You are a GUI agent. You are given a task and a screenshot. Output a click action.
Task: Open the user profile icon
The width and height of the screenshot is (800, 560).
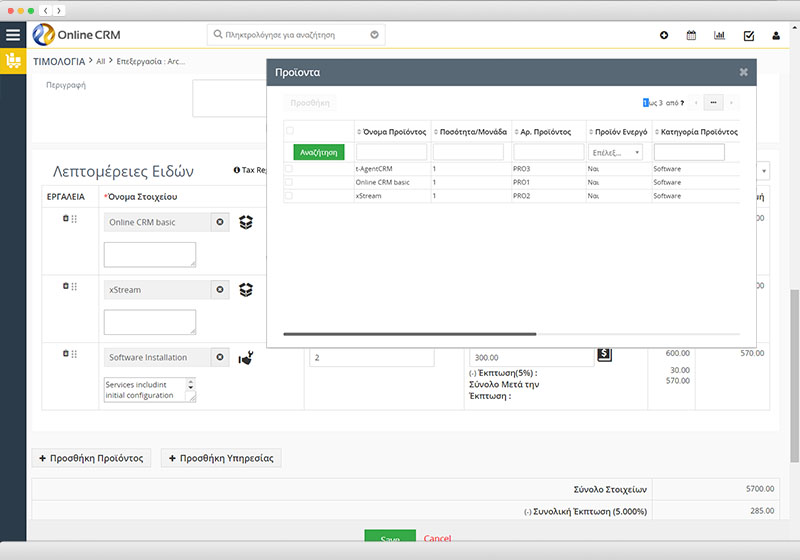click(x=776, y=36)
